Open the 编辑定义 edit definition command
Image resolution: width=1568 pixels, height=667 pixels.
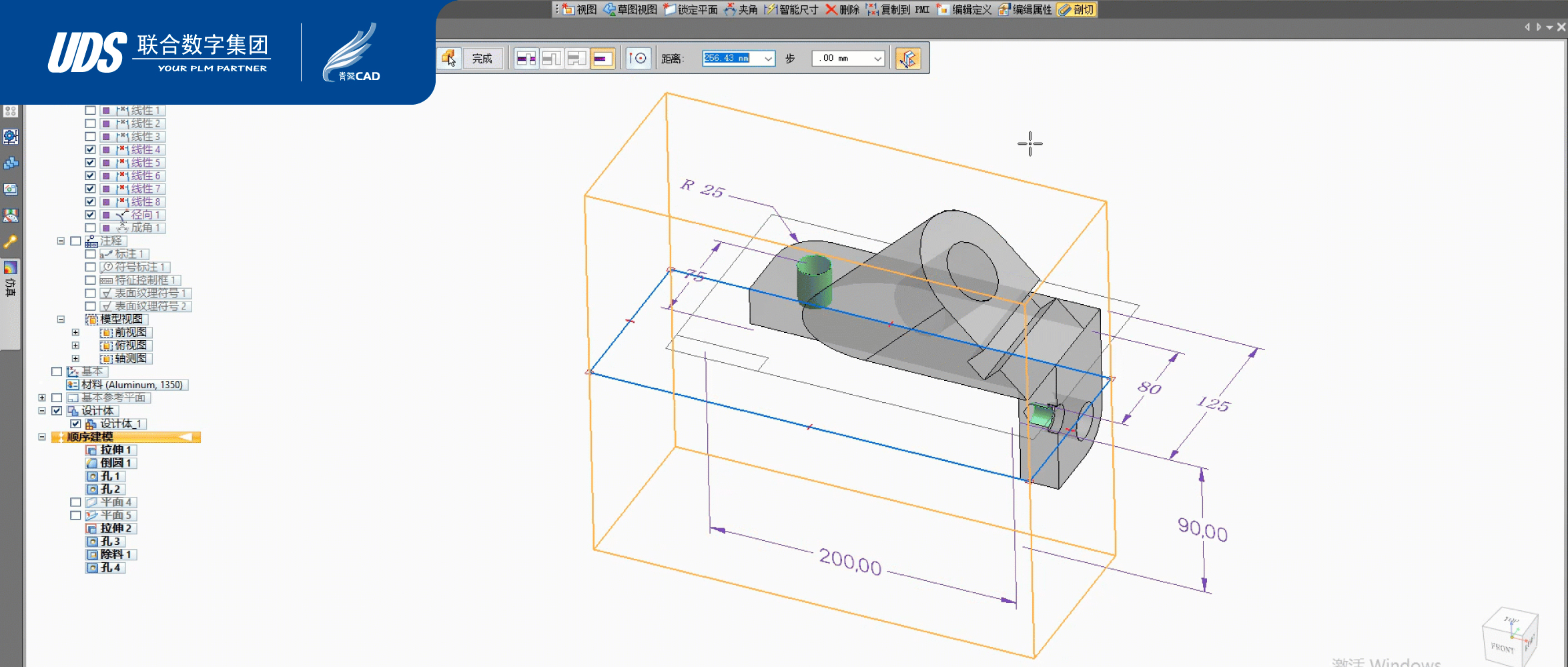[964, 9]
